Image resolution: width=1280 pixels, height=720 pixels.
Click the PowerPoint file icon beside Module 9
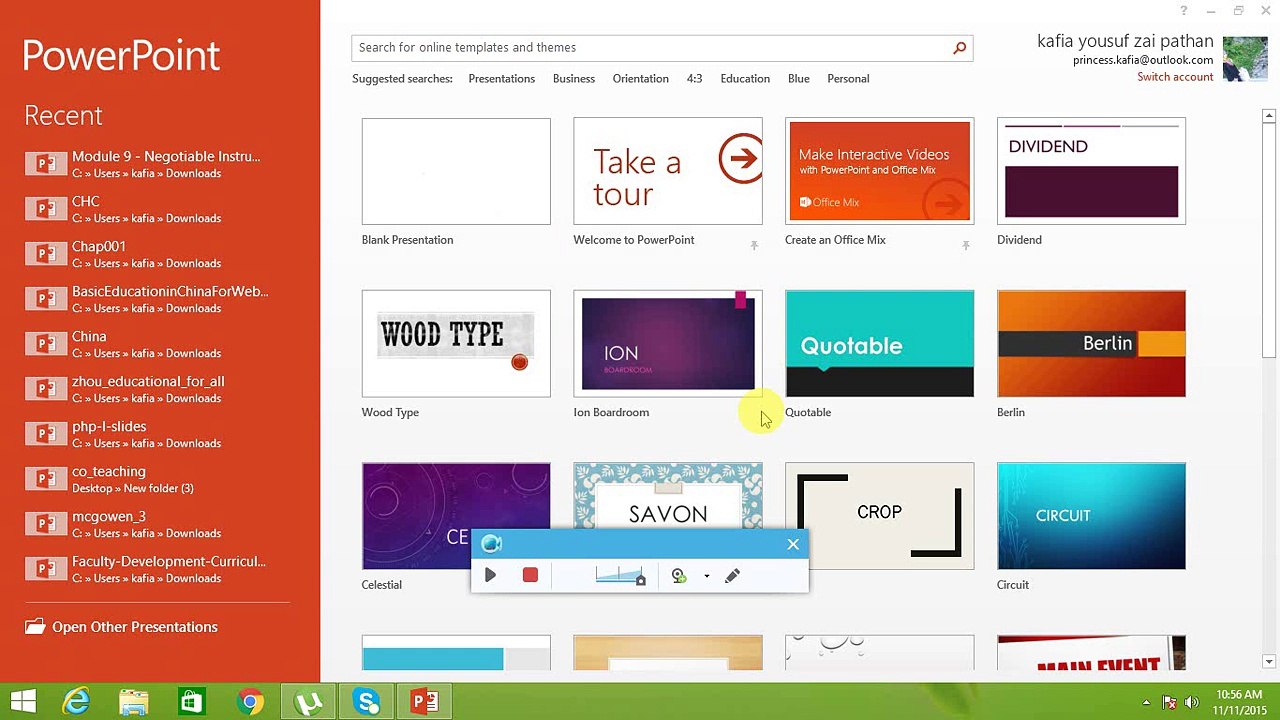click(45, 164)
